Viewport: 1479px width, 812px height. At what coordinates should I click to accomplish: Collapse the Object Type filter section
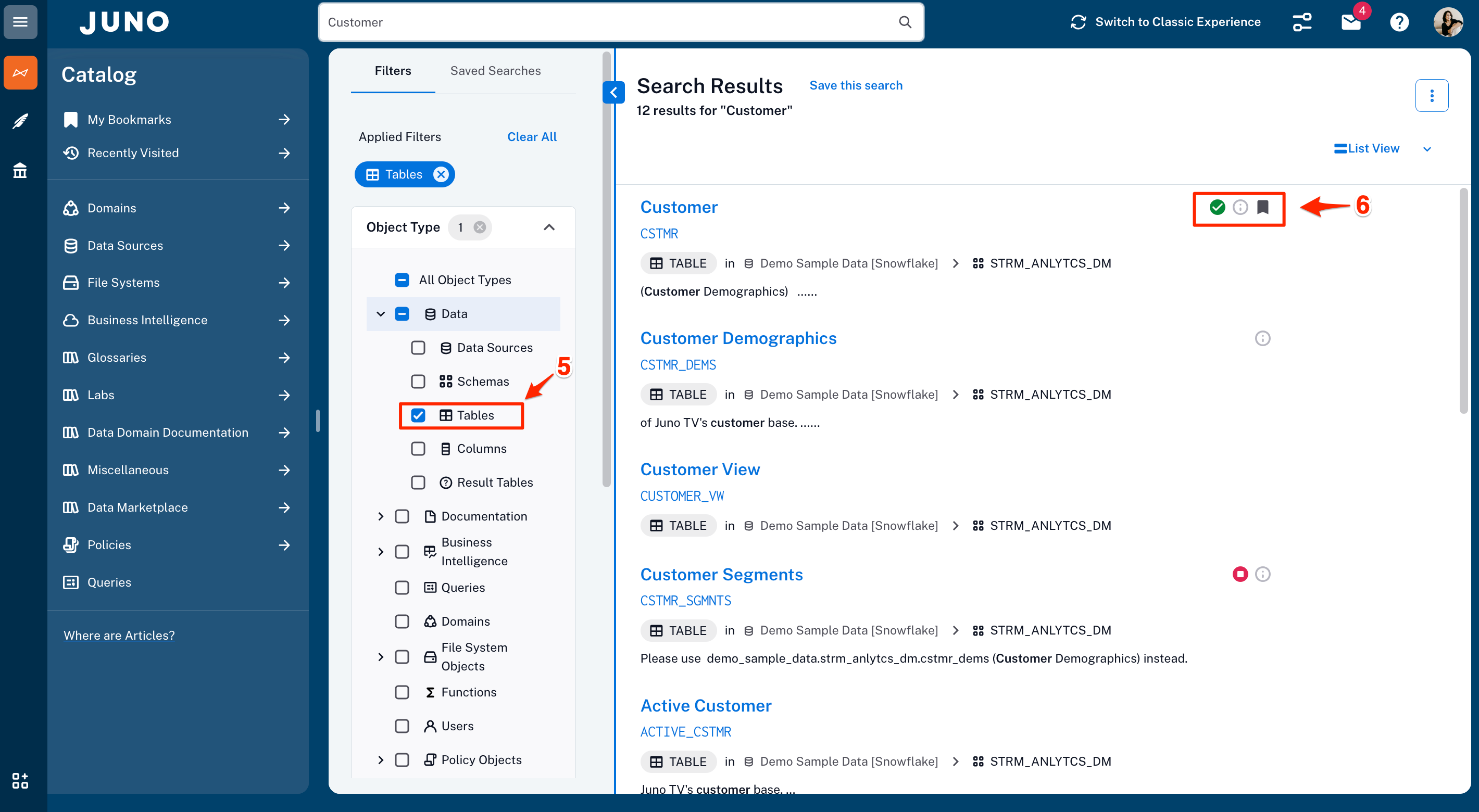point(549,227)
